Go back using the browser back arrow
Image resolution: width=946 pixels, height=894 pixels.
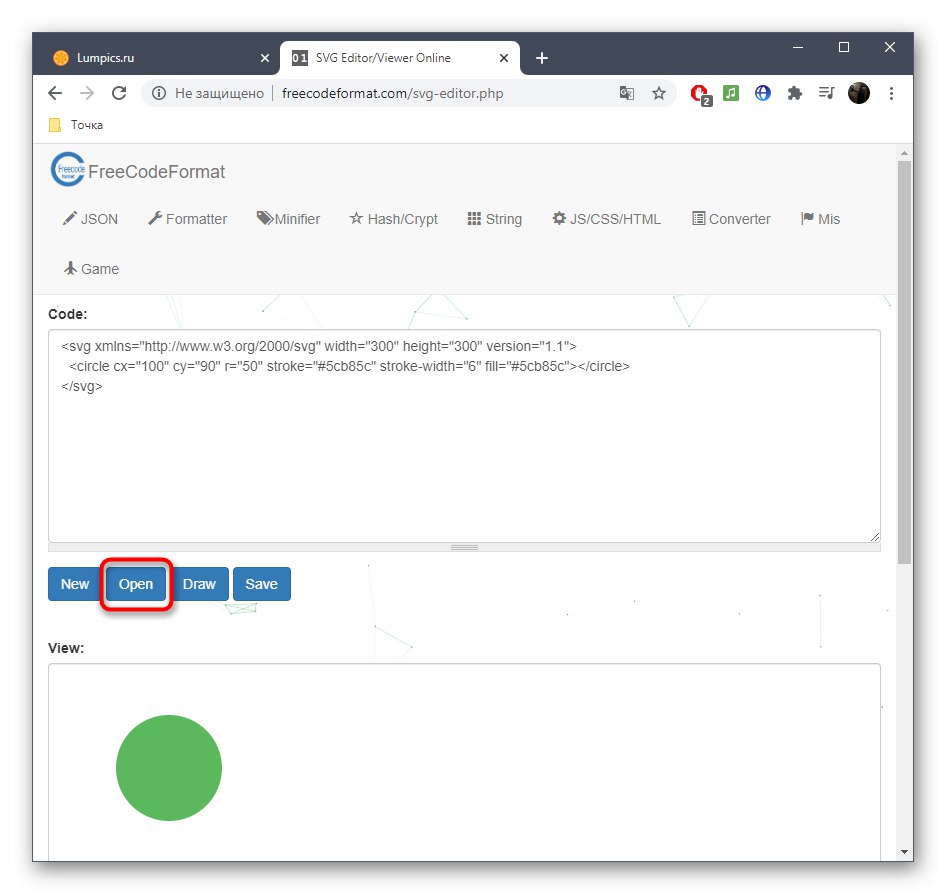[55, 93]
